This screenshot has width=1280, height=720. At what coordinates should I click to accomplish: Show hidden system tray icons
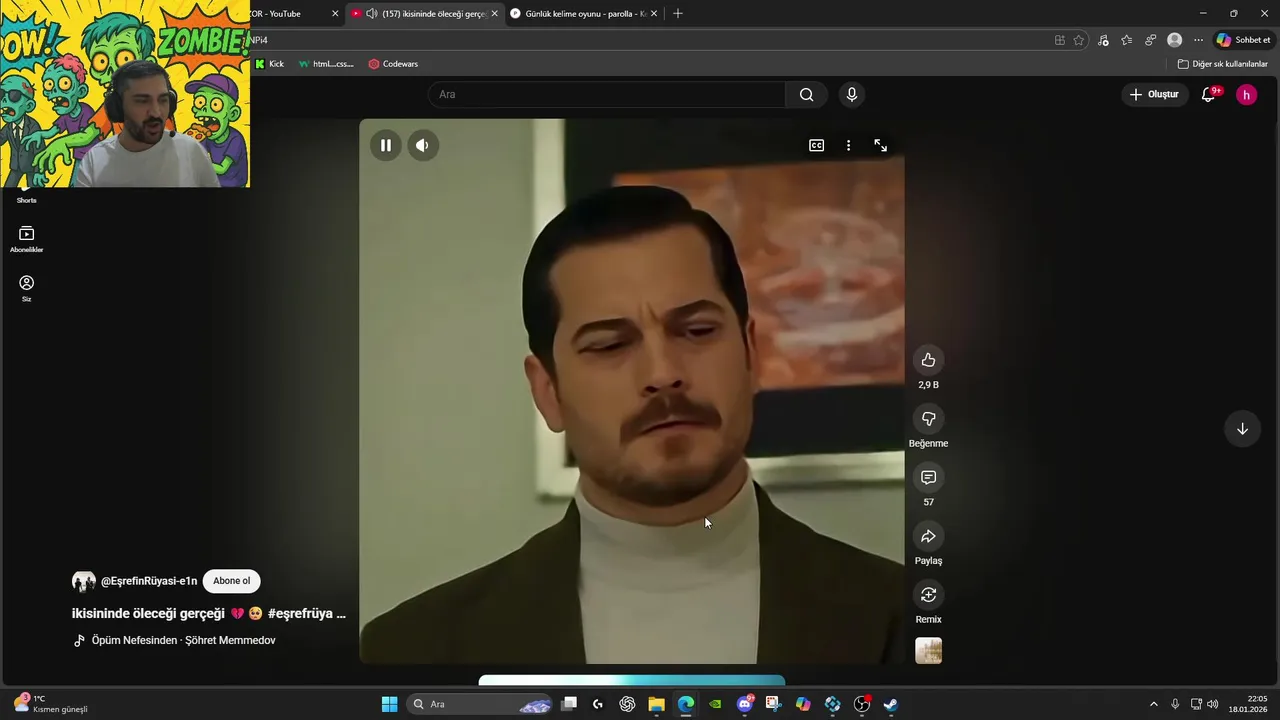(x=1153, y=704)
